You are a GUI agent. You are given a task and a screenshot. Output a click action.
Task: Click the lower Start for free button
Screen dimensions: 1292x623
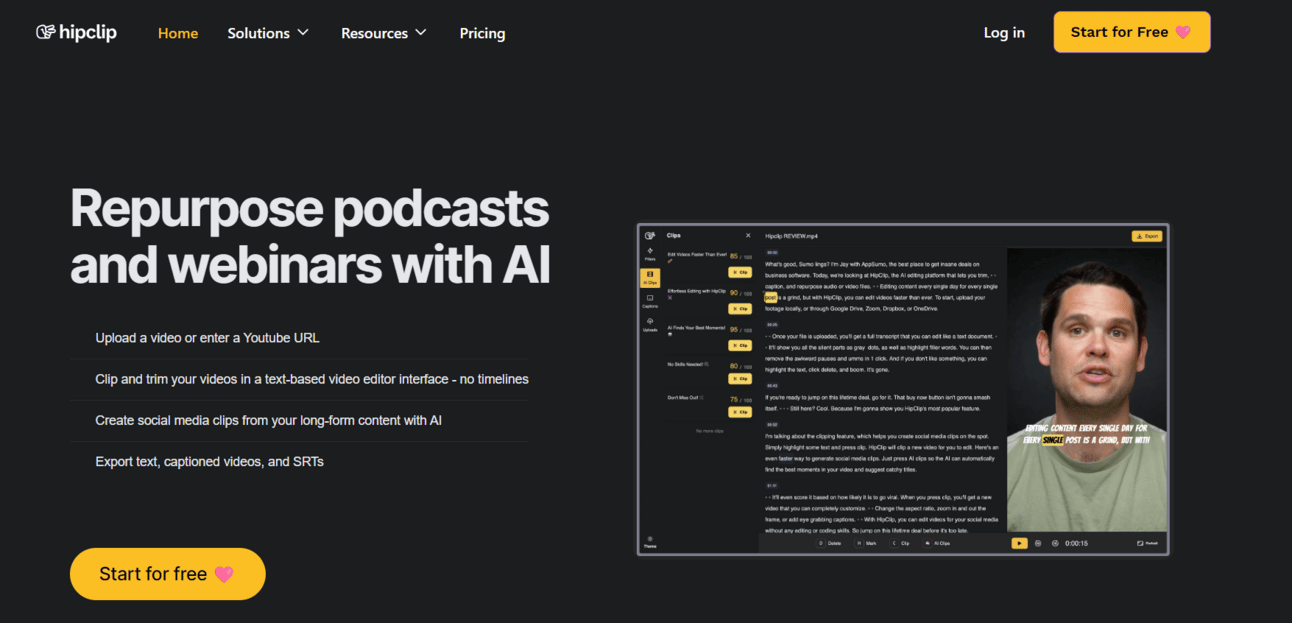[x=167, y=574]
